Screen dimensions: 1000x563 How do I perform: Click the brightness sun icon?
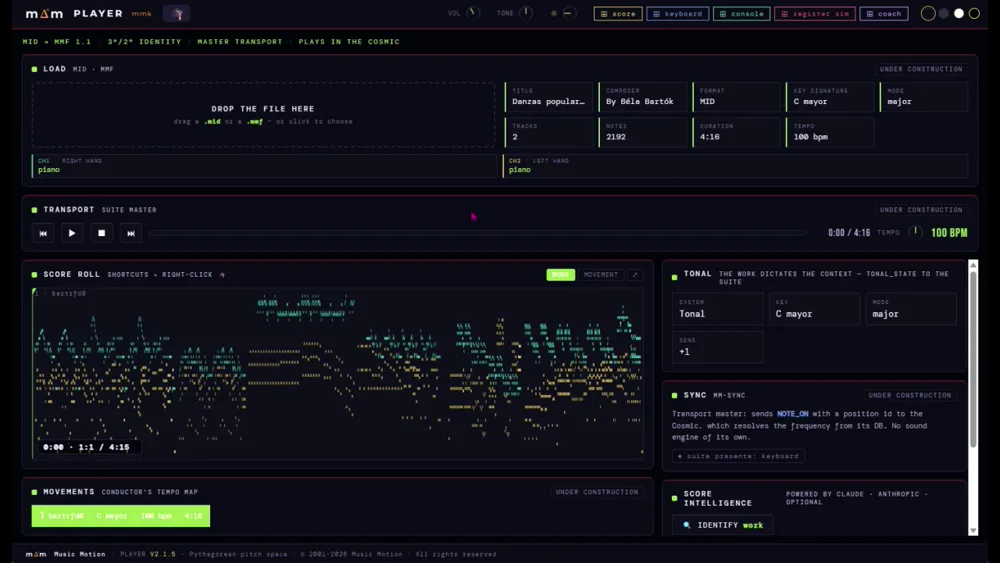coord(554,13)
